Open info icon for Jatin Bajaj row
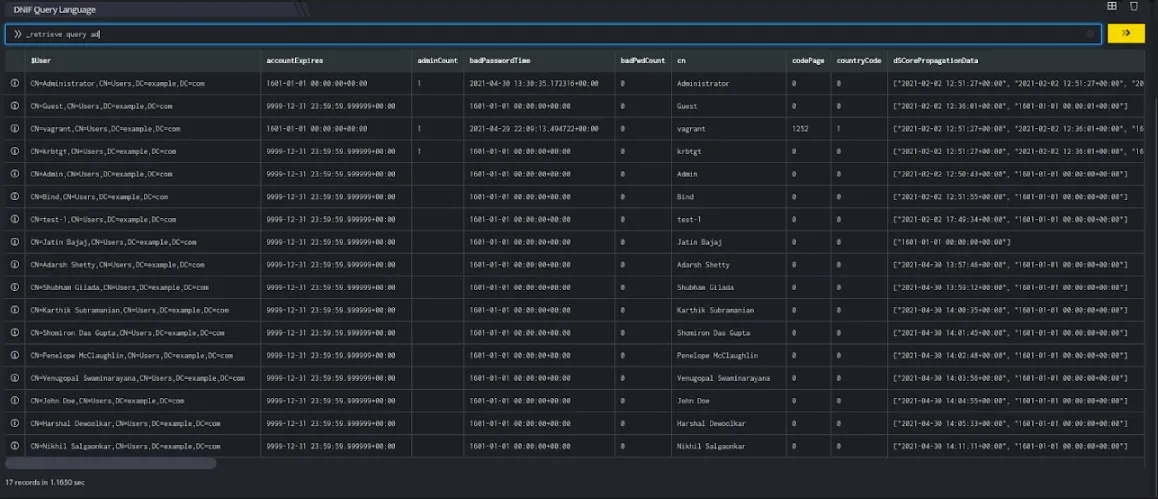The height and width of the screenshot is (499, 1158). pos(14,242)
